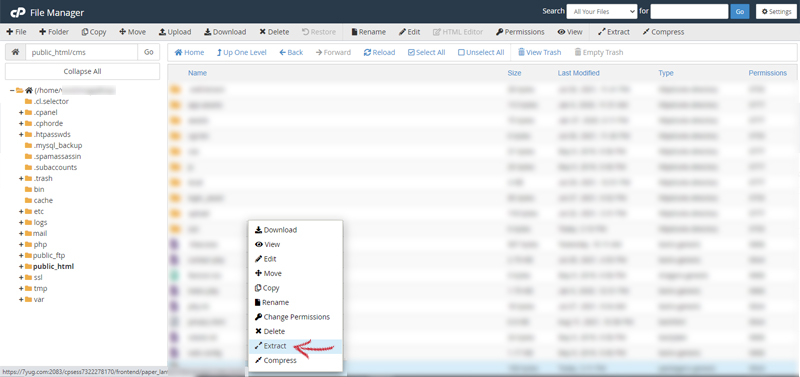Click the cPanel logo icon
800x377 pixels.
point(18,12)
